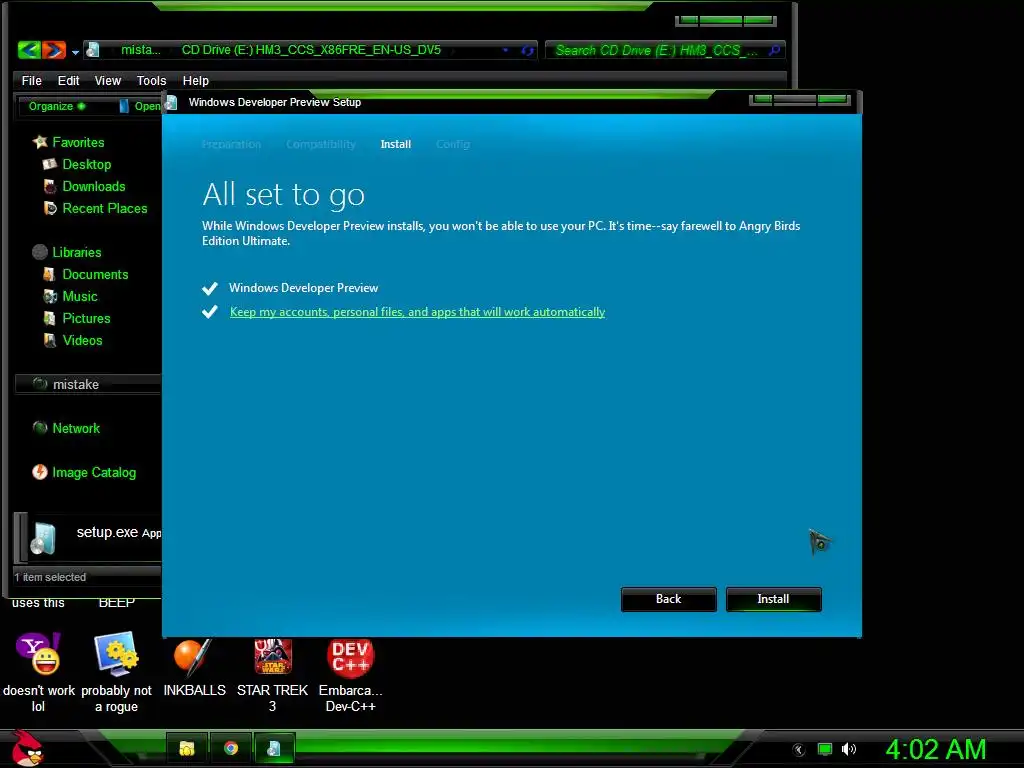Select Libraries in the navigation pane
The image size is (1024, 768).
click(x=76, y=252)
